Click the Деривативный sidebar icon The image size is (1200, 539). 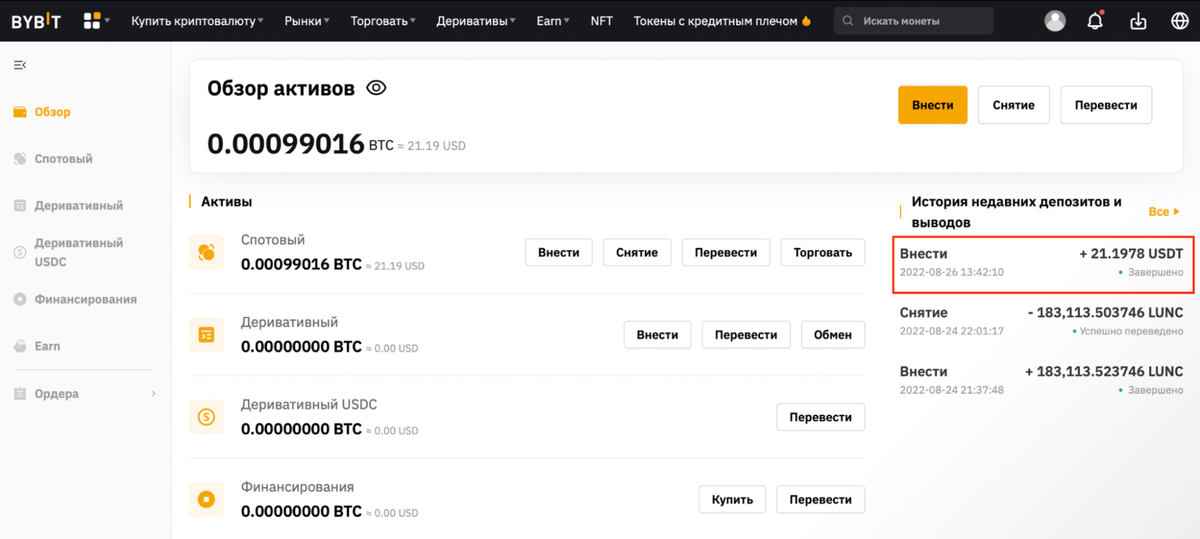[20, 206]
